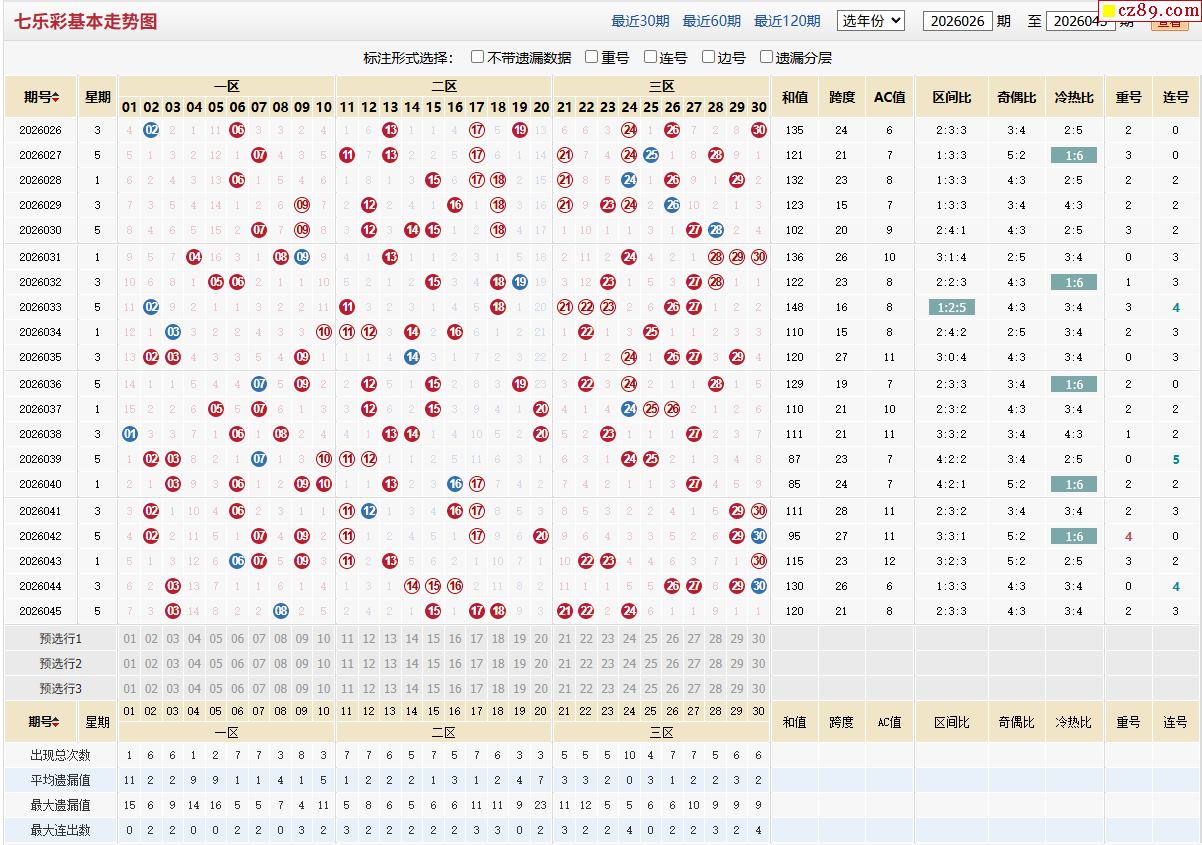Click red ball 30 in row 2026043

pos(759,561)
